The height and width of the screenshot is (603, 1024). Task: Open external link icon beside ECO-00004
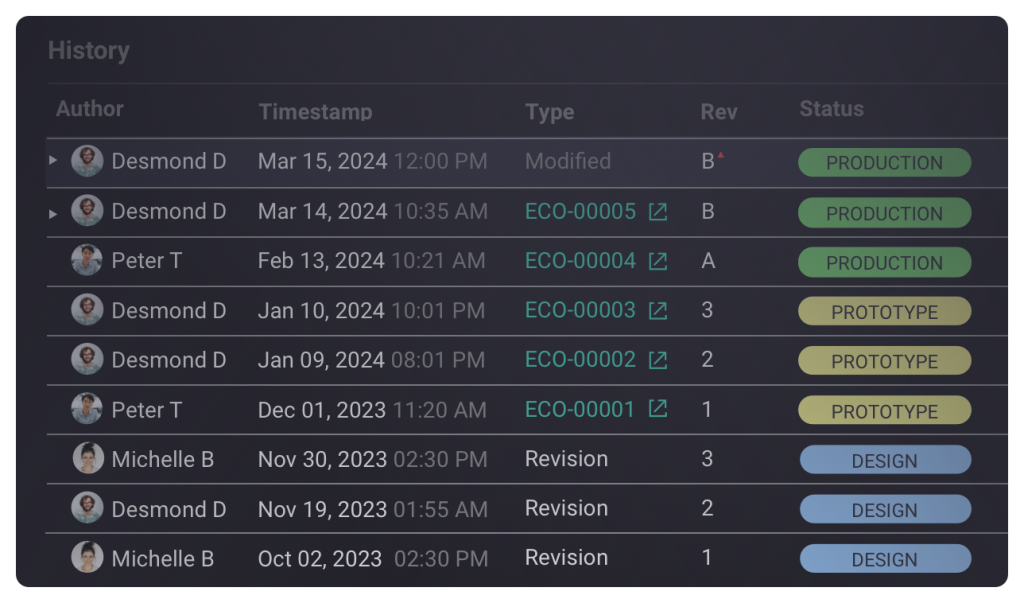point(657,261)
